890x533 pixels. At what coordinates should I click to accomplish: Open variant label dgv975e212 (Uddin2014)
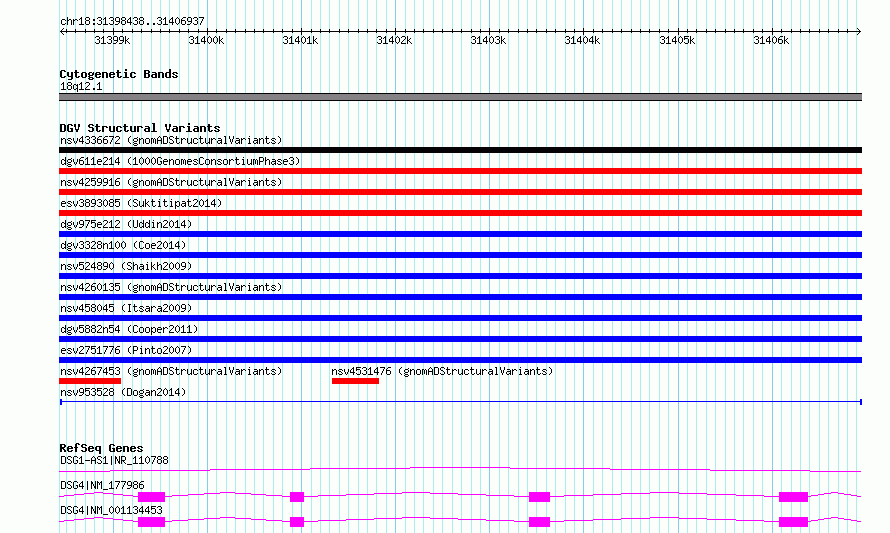[126, 224]
